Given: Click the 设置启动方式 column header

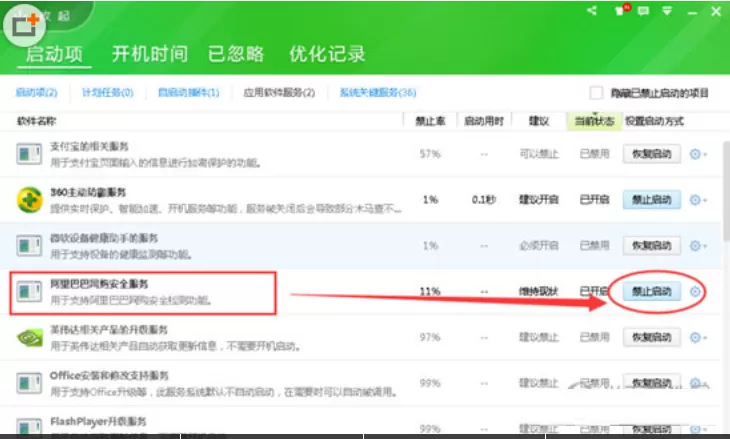Looking at the screenshot, I should (654, 121).
